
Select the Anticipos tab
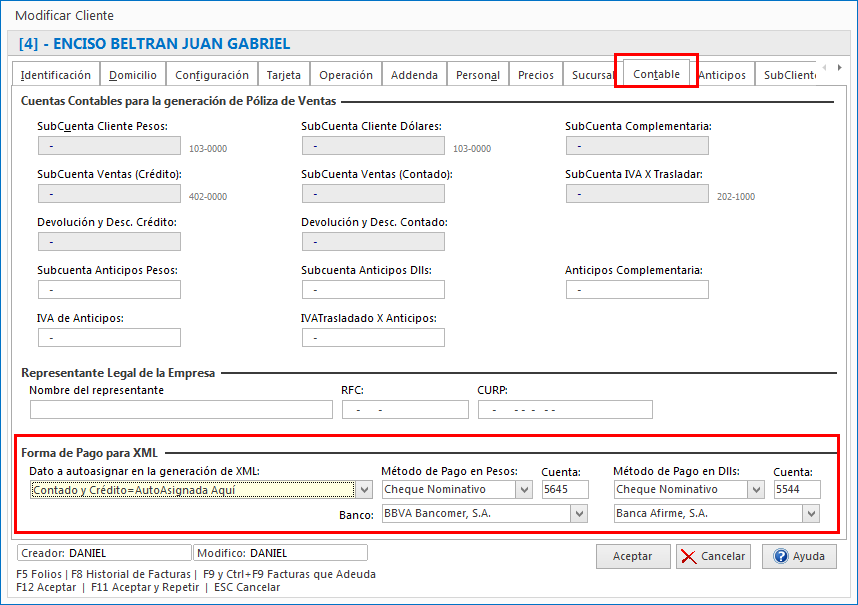point(722,74)
